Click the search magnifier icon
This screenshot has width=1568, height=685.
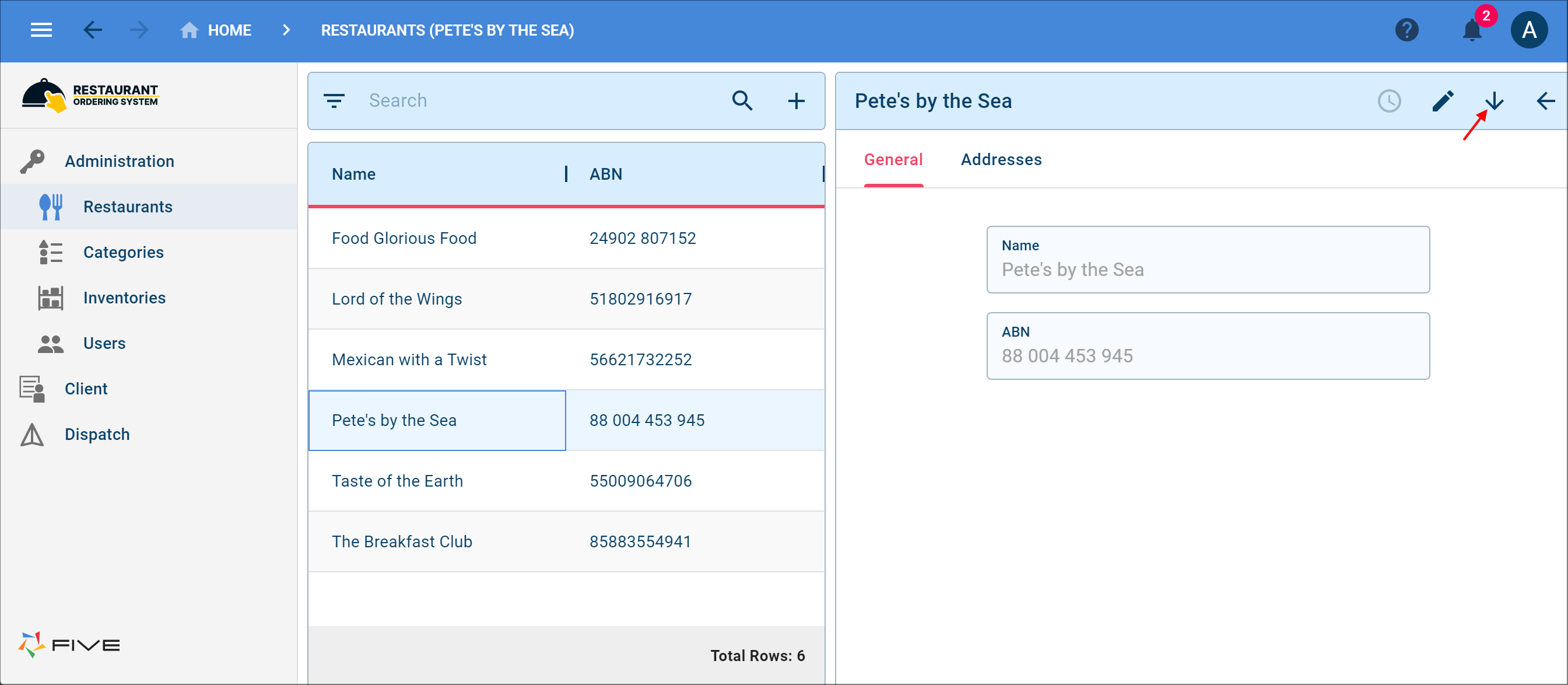[x=742, y=100]
